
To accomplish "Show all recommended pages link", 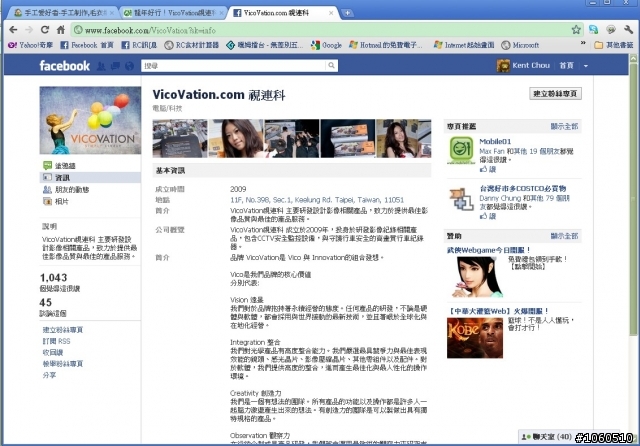I will pos(564,126).
